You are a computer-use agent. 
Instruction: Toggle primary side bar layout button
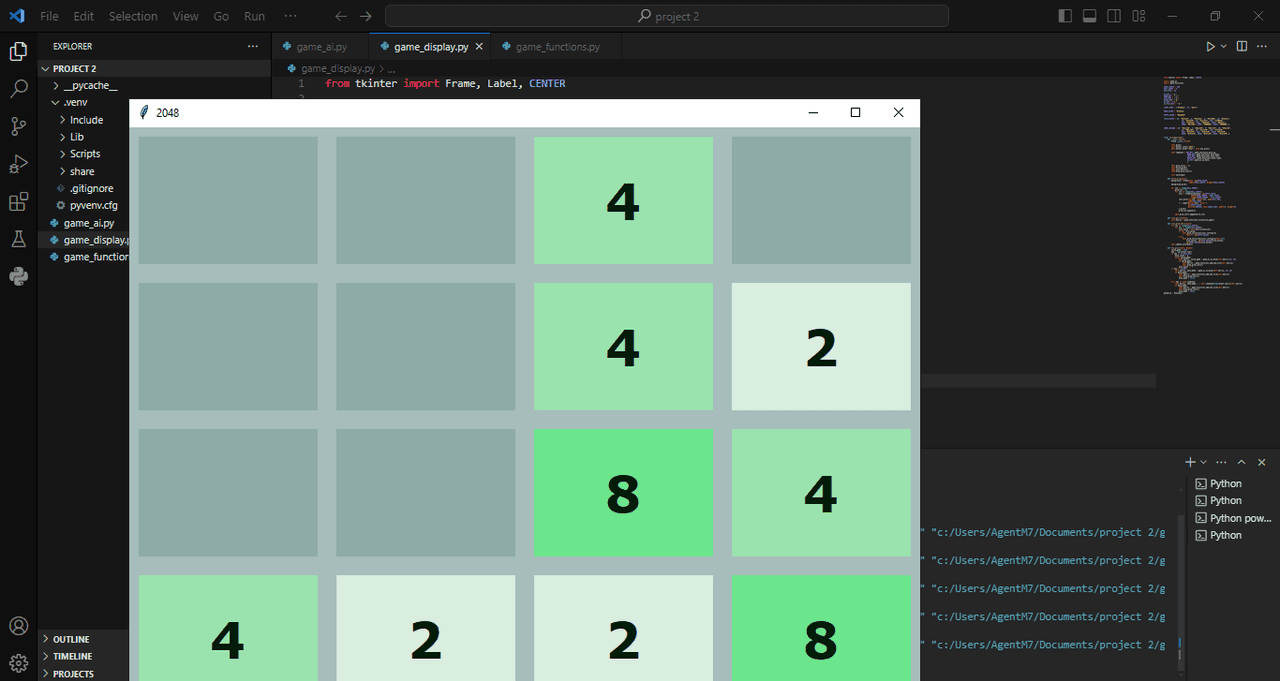(1065, 16)
